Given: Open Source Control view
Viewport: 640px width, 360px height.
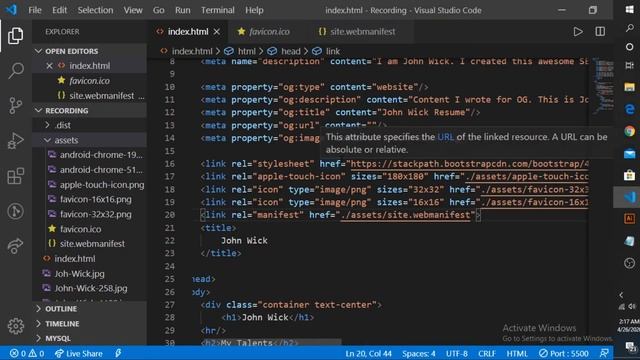Looking at the screenshot, I should pos(16,106).
